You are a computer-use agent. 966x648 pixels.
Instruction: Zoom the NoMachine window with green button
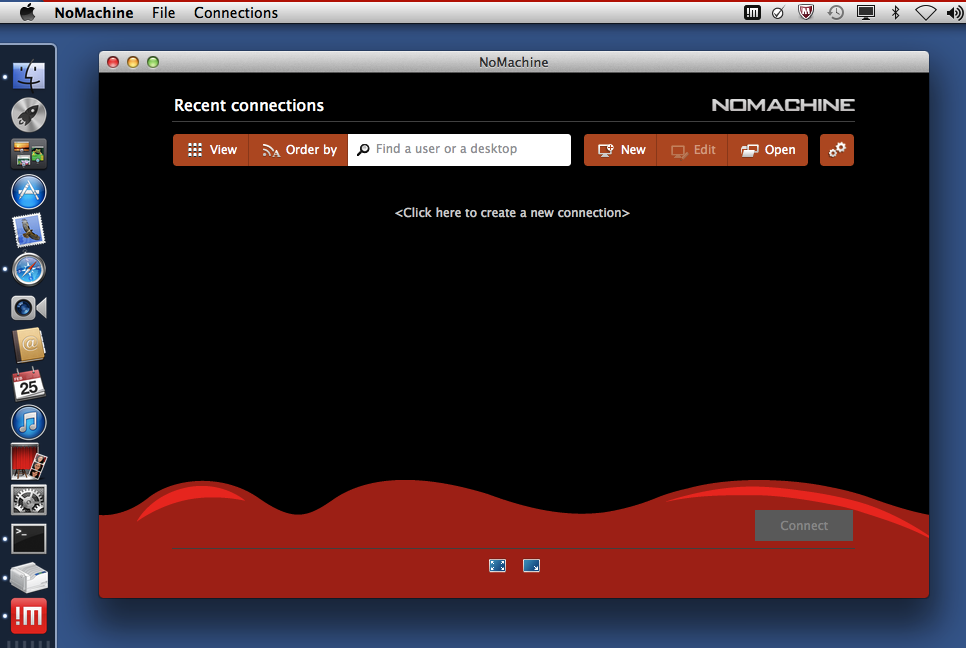pos(153,62)
